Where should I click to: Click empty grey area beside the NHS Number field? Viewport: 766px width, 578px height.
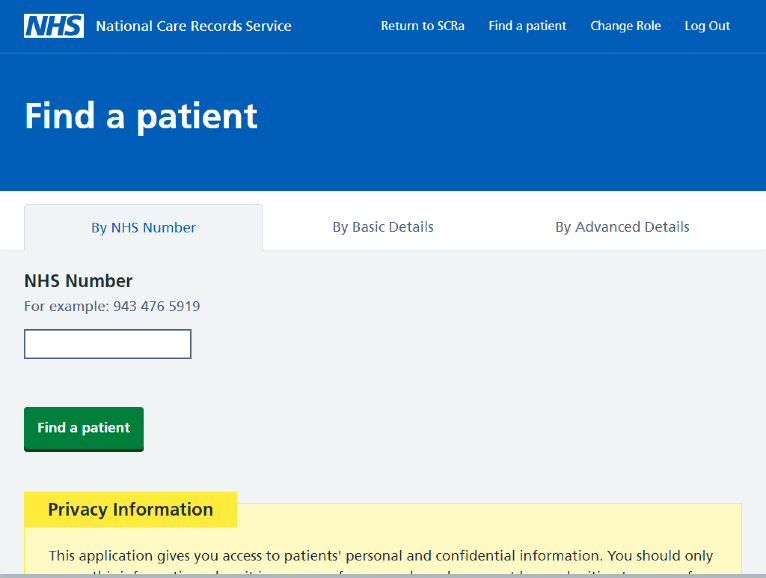pos(440,344)
